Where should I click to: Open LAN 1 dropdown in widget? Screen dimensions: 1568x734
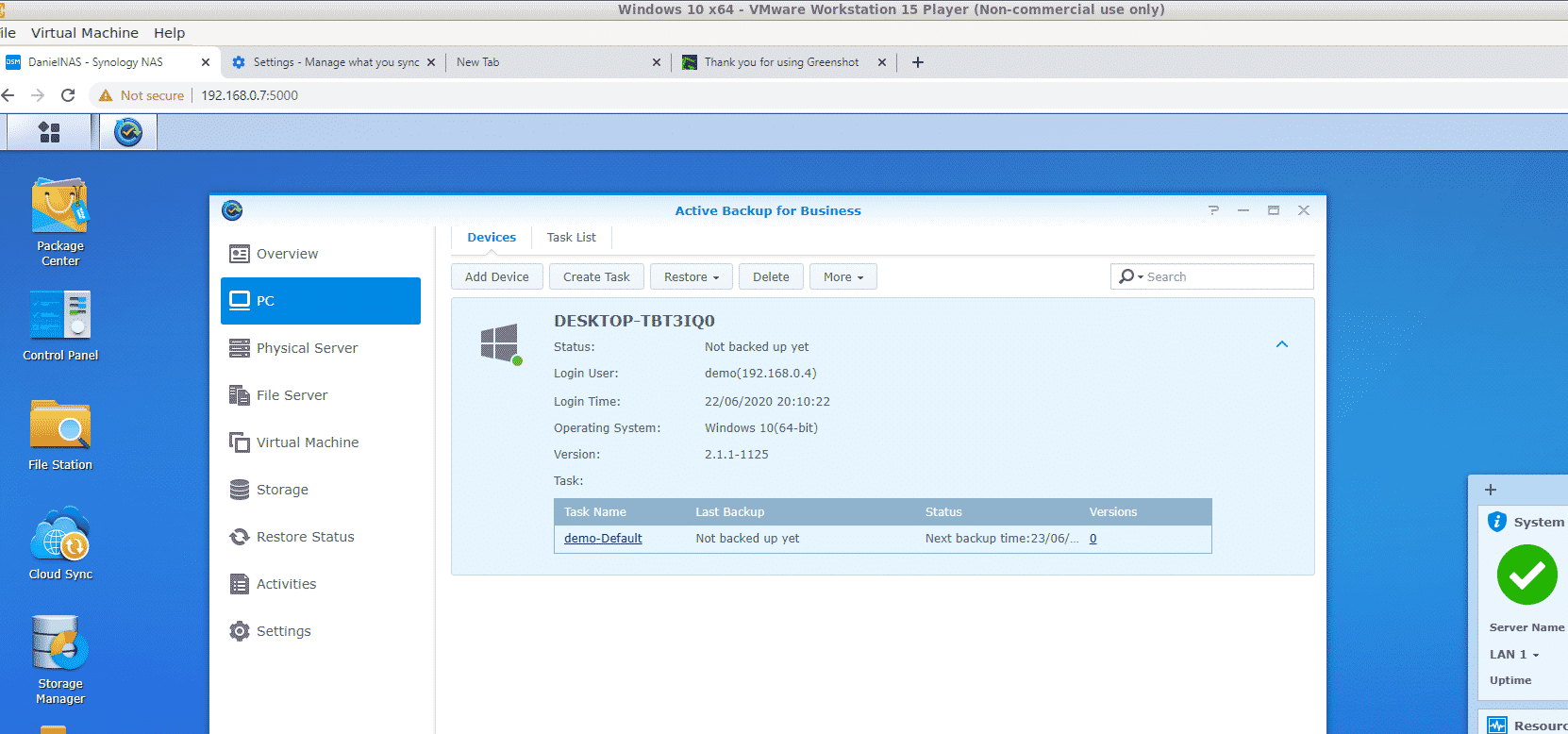coord(1514,654)
